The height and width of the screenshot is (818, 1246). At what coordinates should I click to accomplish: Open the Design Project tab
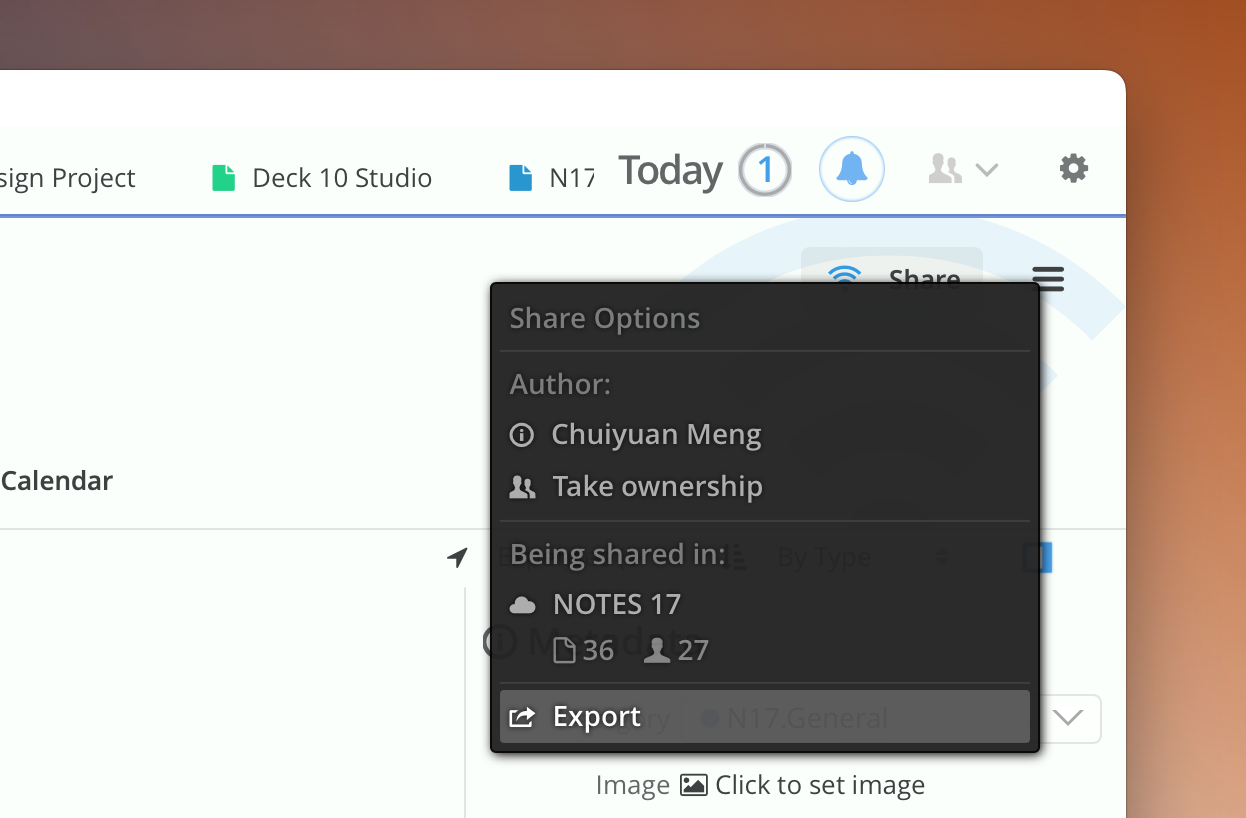point(67,178)
